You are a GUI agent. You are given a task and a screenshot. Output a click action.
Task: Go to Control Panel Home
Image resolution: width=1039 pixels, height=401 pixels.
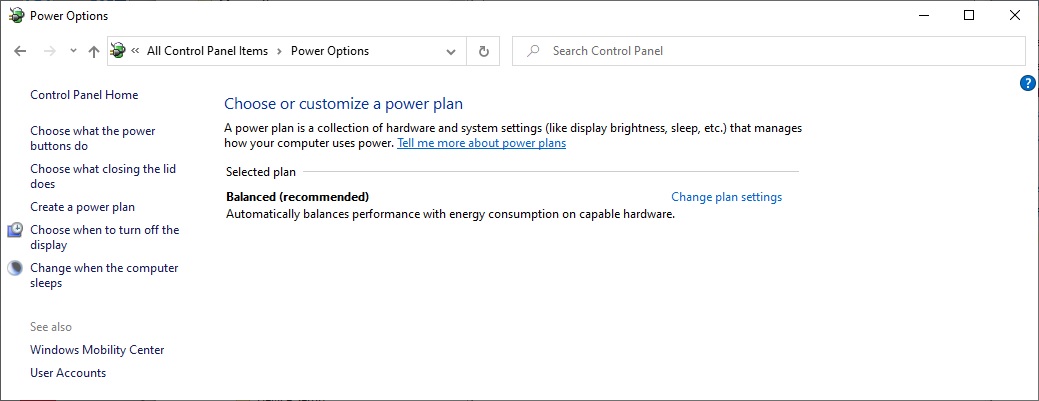84,95
